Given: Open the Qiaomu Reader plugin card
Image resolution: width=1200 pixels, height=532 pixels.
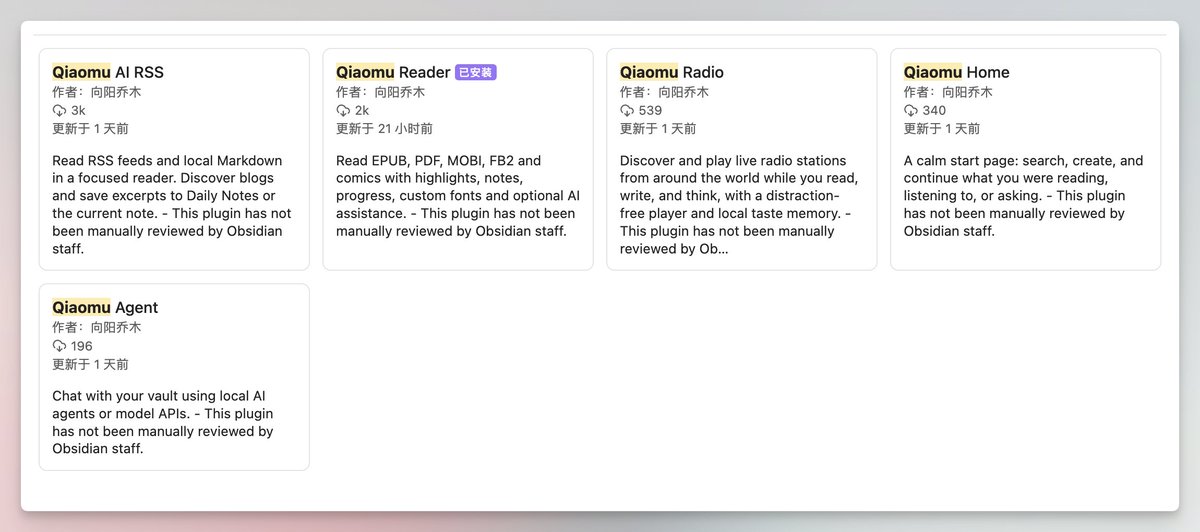Looking at the screenshot, I should [458, 159].
